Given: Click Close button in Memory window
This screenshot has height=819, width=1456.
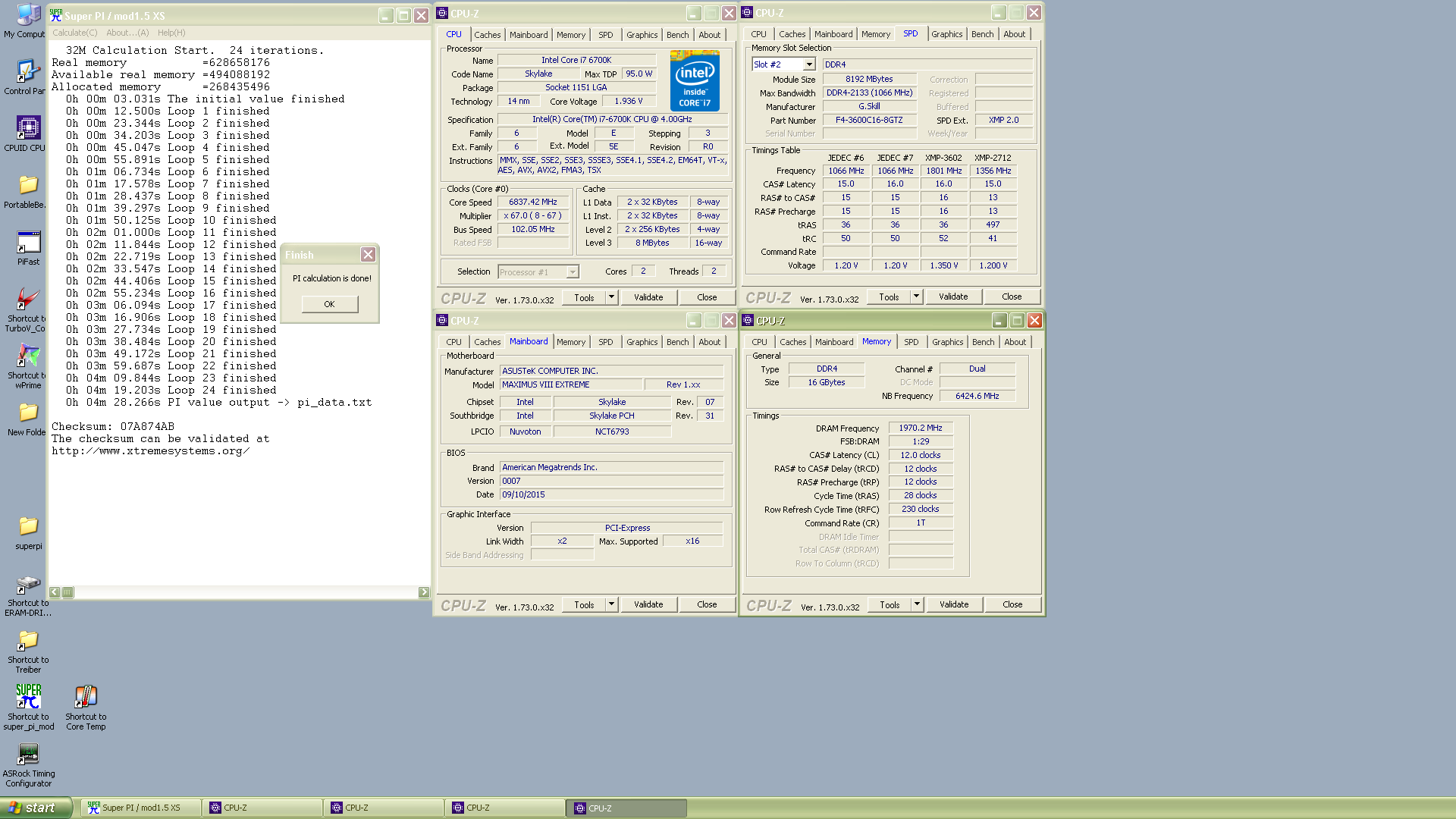Looking at the screenshot, I should [x=1012, y=604].
